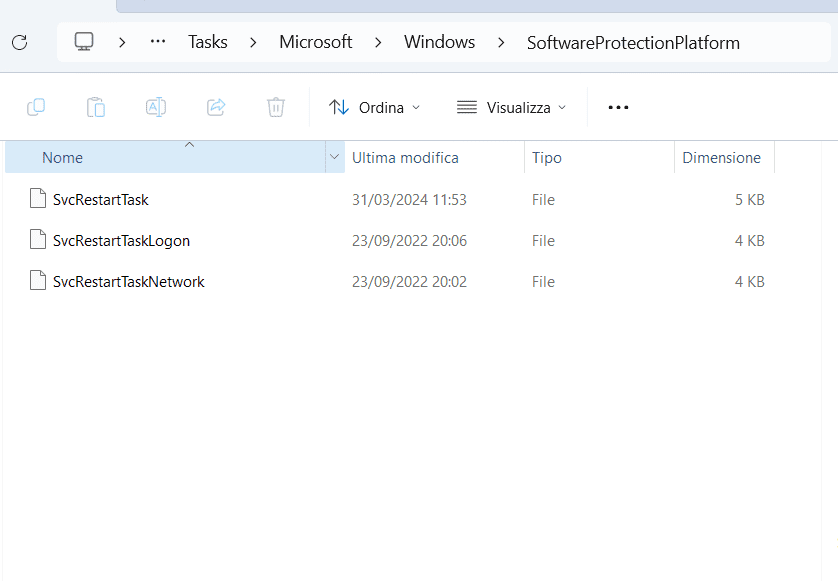Click the Rename icon in the toolbar
Image resolution: width=838 pixels, height=581 pixels.
pyautogui.click(x=156, y=107)
